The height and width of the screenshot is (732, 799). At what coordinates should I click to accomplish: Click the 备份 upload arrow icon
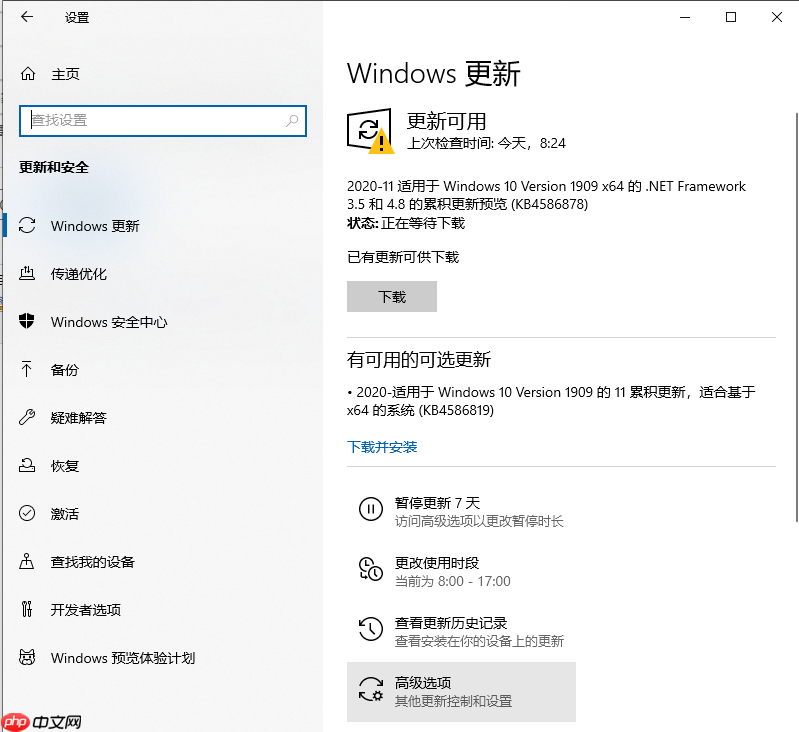coord(26,369)
